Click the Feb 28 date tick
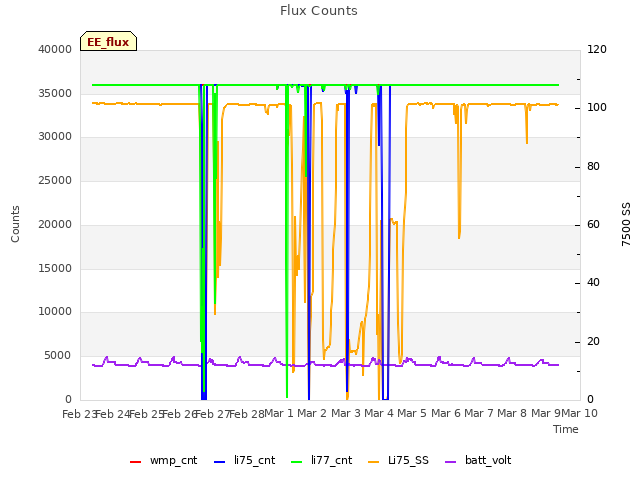The image size is (640, 480). coord(247,414)
